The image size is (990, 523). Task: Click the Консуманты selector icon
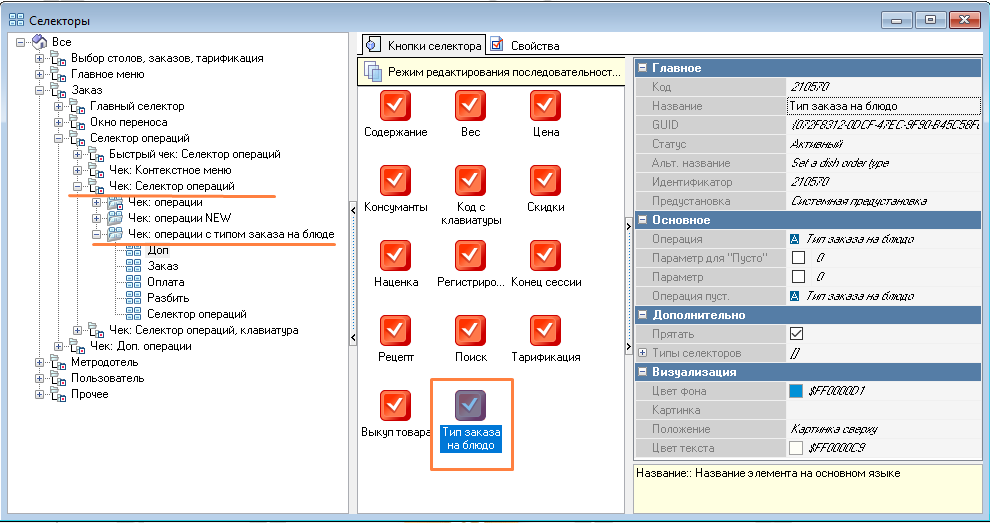pyautogui.click(x=396, y=181)
